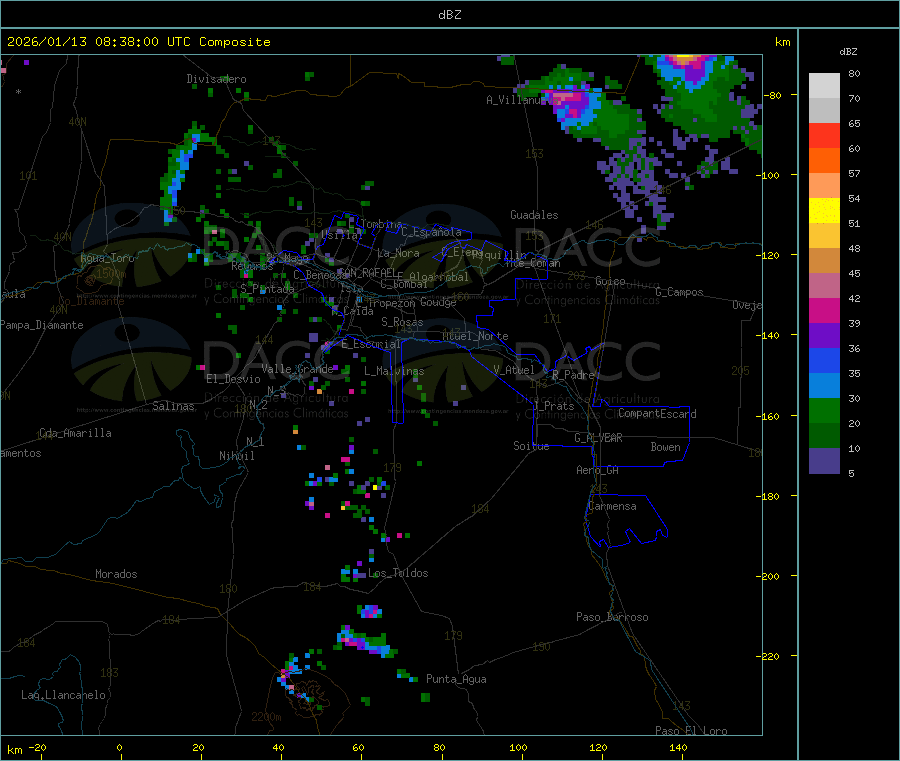Click the '140' tick on the bottom axis

(678, 747)
